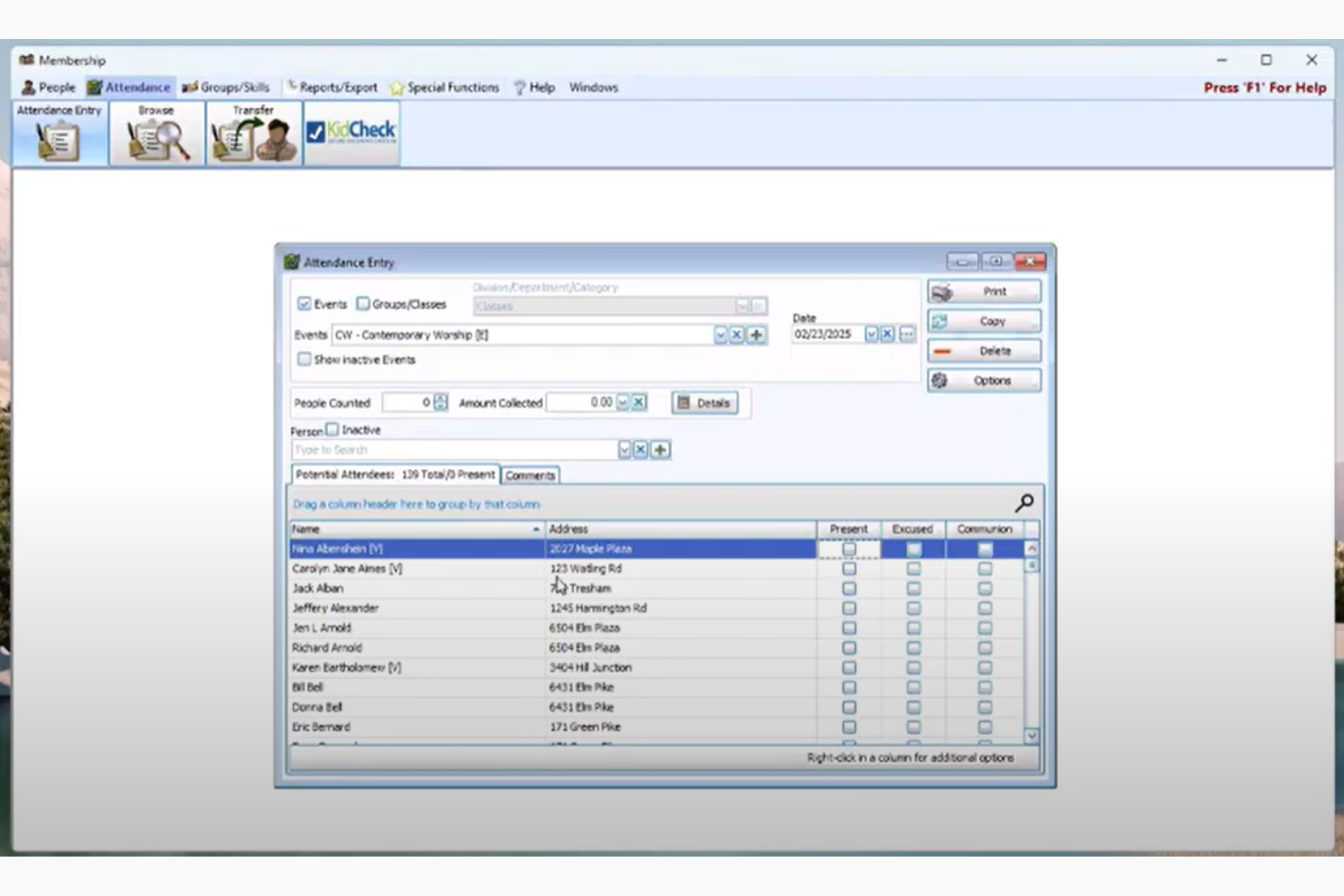Click in the Date field showing 02/23/2025
The height and width of the screenshot is (896, 1344).
pos(827,334)
